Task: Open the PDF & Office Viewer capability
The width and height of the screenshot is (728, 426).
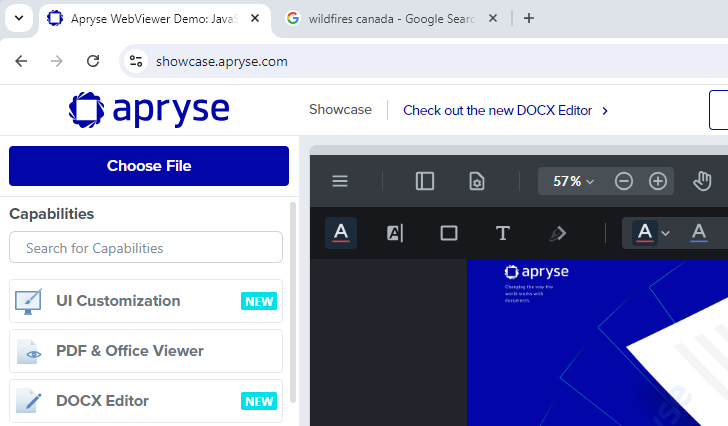Action: [146, 351]
